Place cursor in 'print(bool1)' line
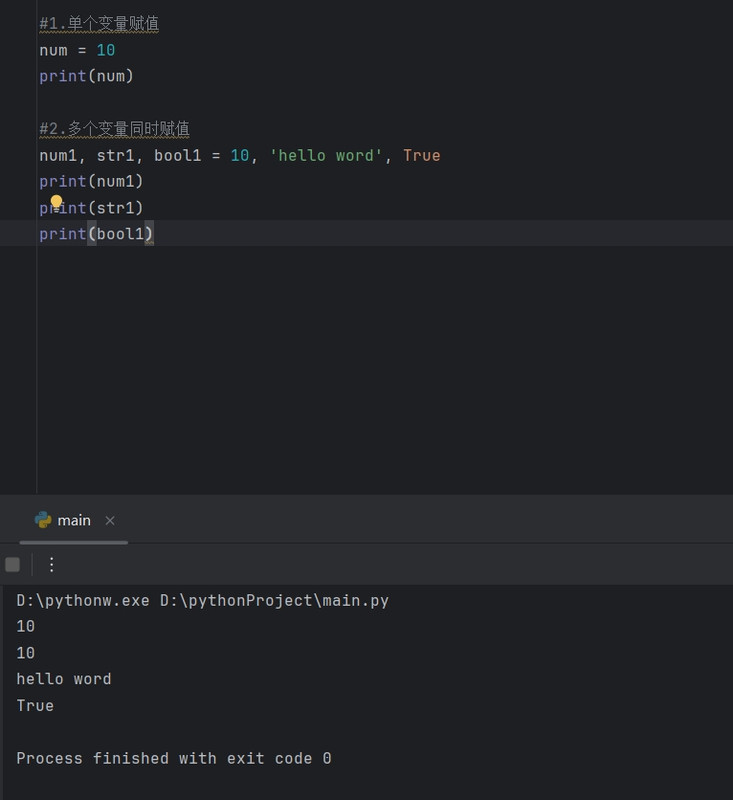This screenshot has height=800, width=733. click(x=96, y=234)
